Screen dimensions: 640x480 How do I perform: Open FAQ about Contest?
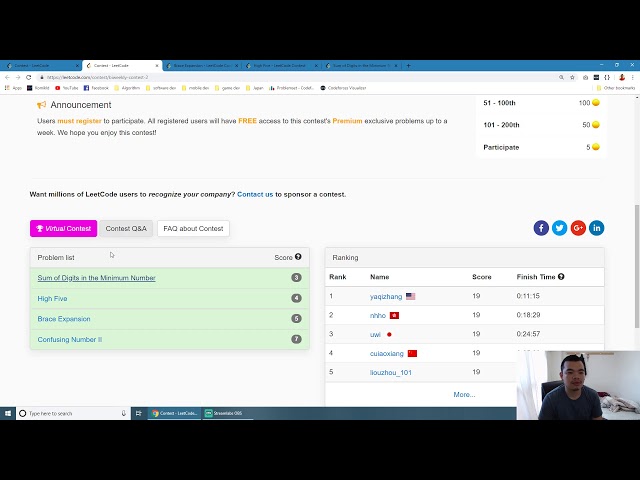click(x=193, y=229)
